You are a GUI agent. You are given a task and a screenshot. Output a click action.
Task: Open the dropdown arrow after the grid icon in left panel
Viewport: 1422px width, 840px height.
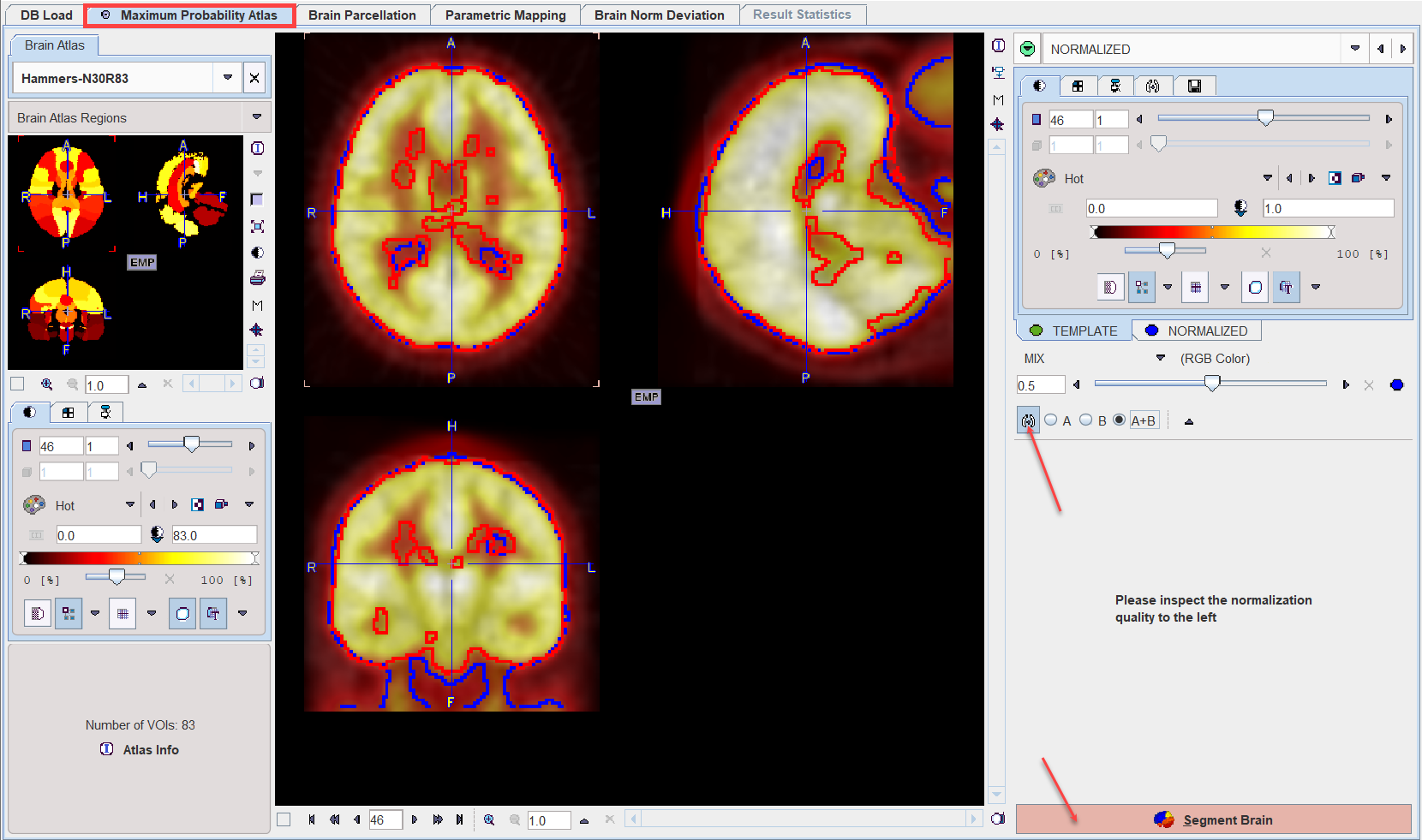pyautogui.click(x=152, y=613)
